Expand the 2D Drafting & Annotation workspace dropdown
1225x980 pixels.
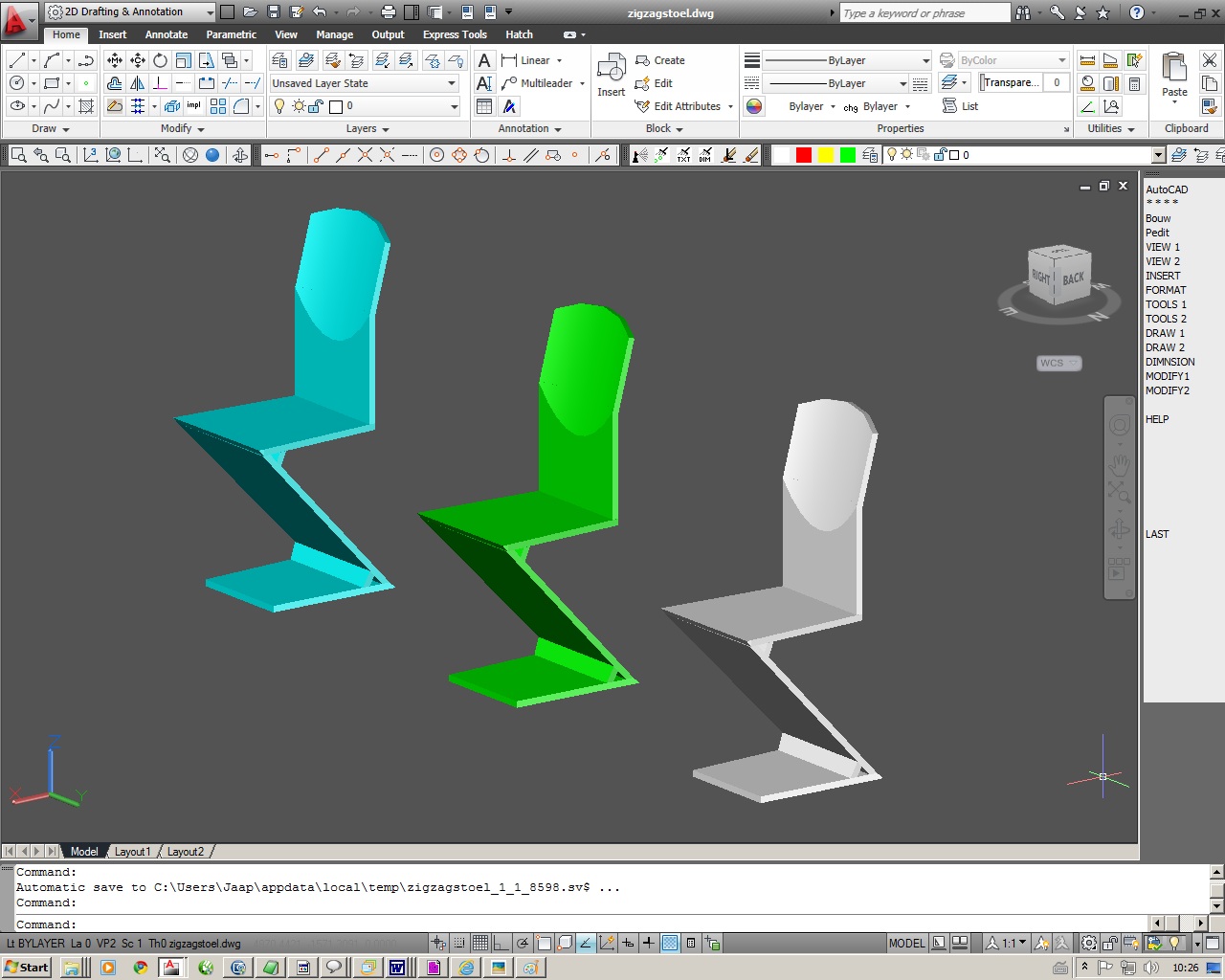pos(210,12)
